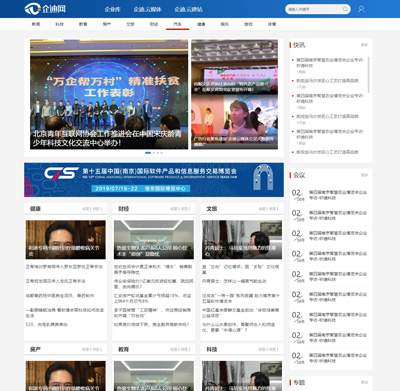Viewport: 400px width, 391px height.
Task: Open the bottom 科技 section featured photo
Action: (x=242, y=376)
